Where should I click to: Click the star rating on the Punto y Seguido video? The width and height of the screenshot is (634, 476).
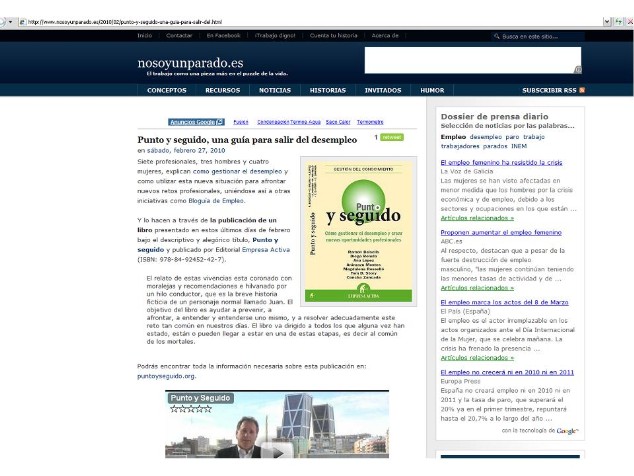tap(190, 408)
